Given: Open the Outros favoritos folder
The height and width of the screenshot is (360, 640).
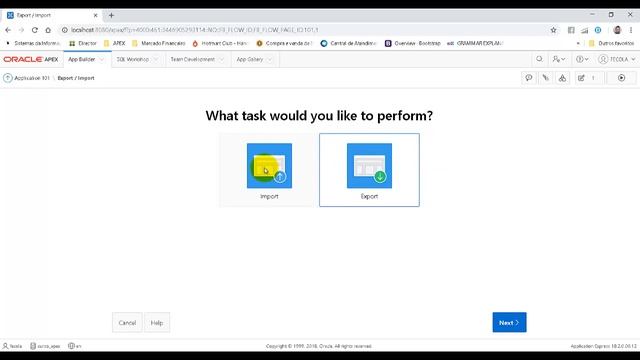Looking at the screenshot, I should click(x=611, y=43).
